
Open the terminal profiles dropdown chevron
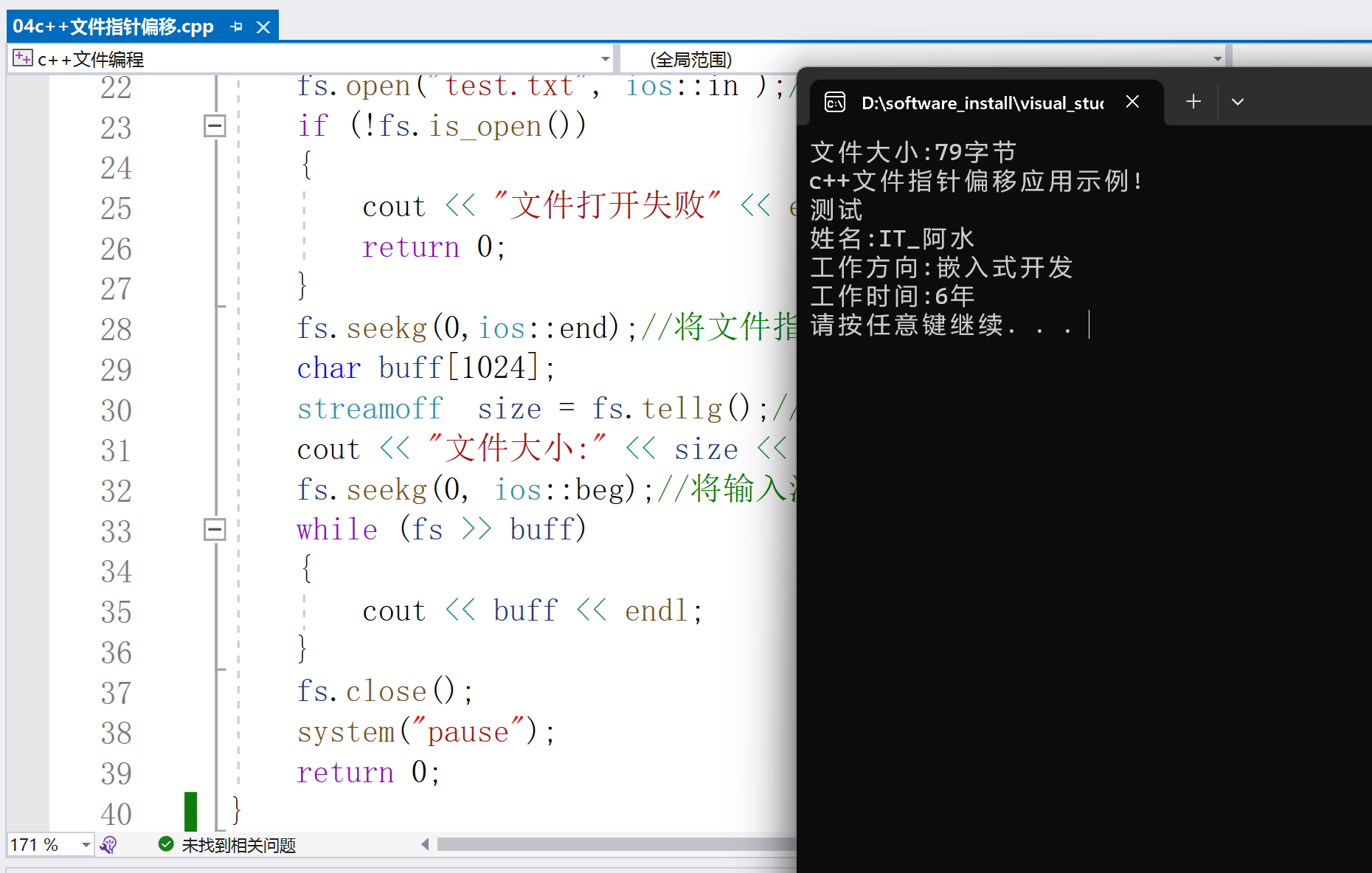1238,102
